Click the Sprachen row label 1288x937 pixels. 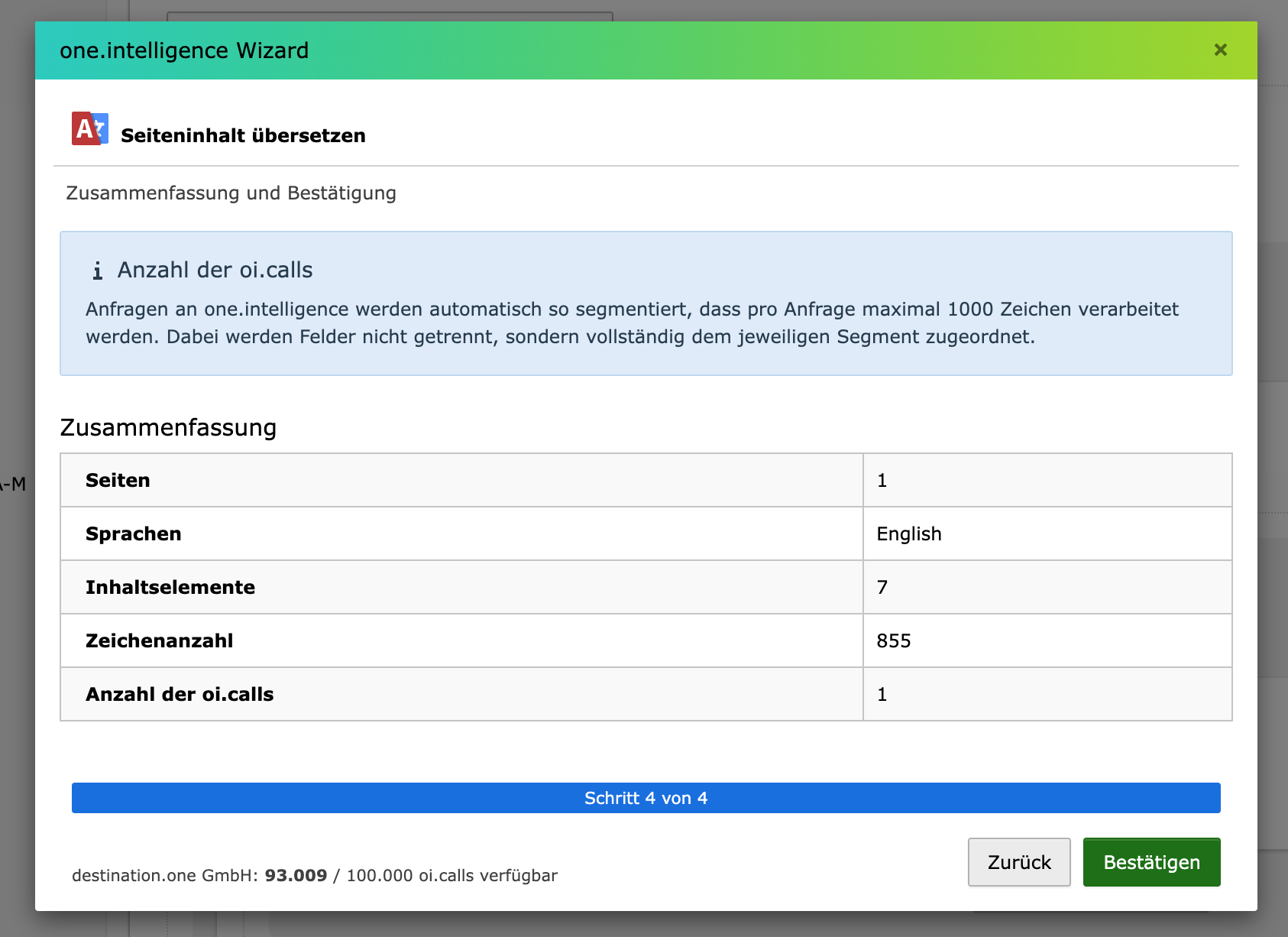pos(133,533)
